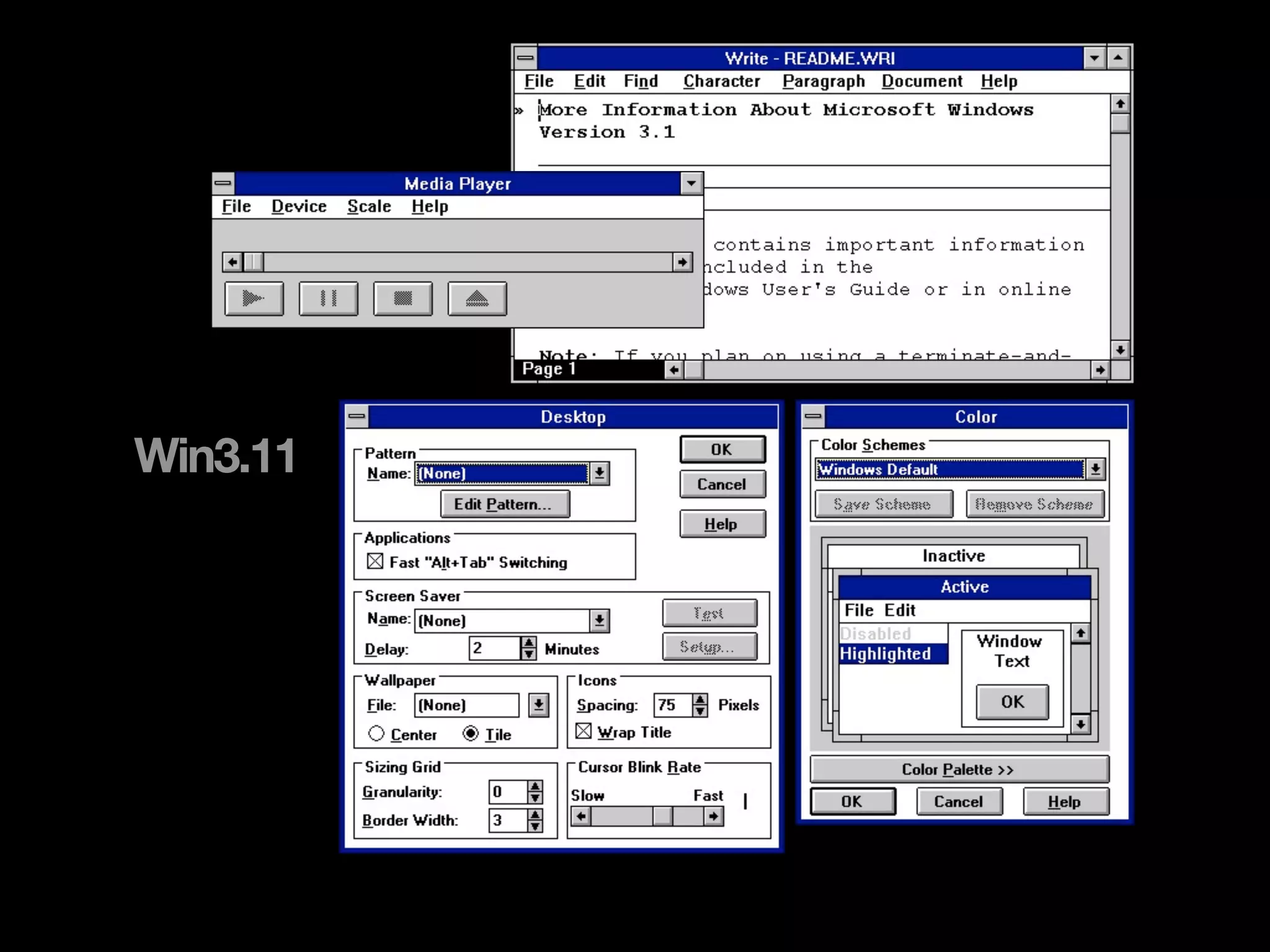Click the Border Width spinner arrows
The height and width of the screenshot is (952, 1270).
tap(535, 820)
